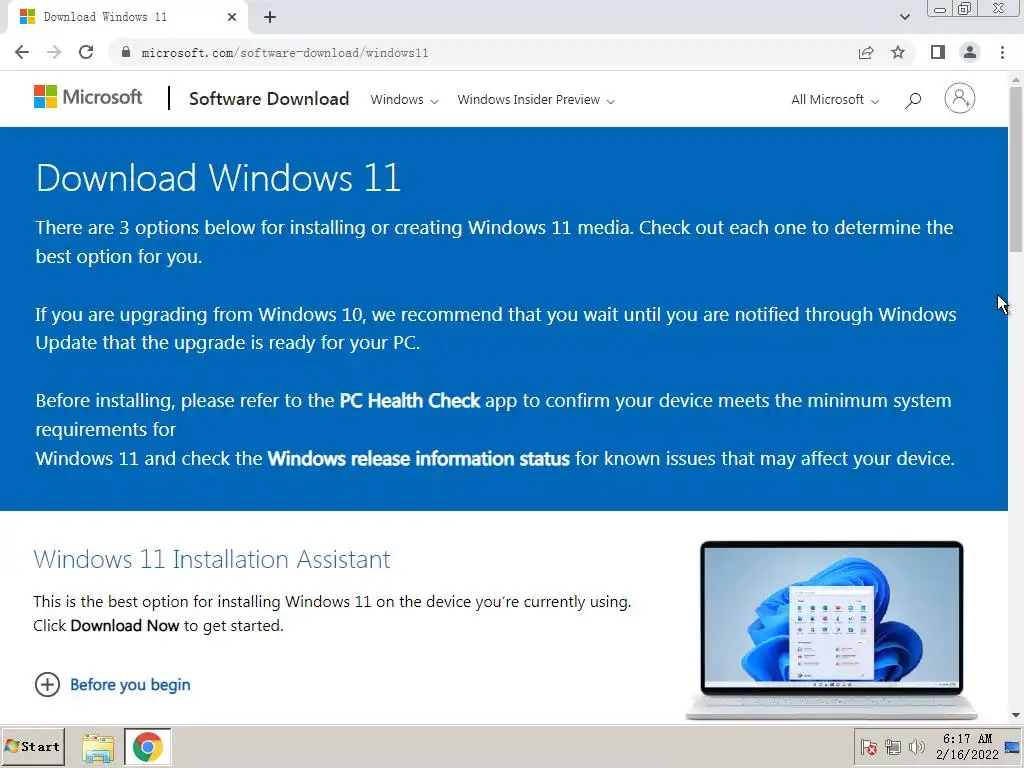
Task: Close the Download Windows 11 tab
Action: click(x=232, y=17)
